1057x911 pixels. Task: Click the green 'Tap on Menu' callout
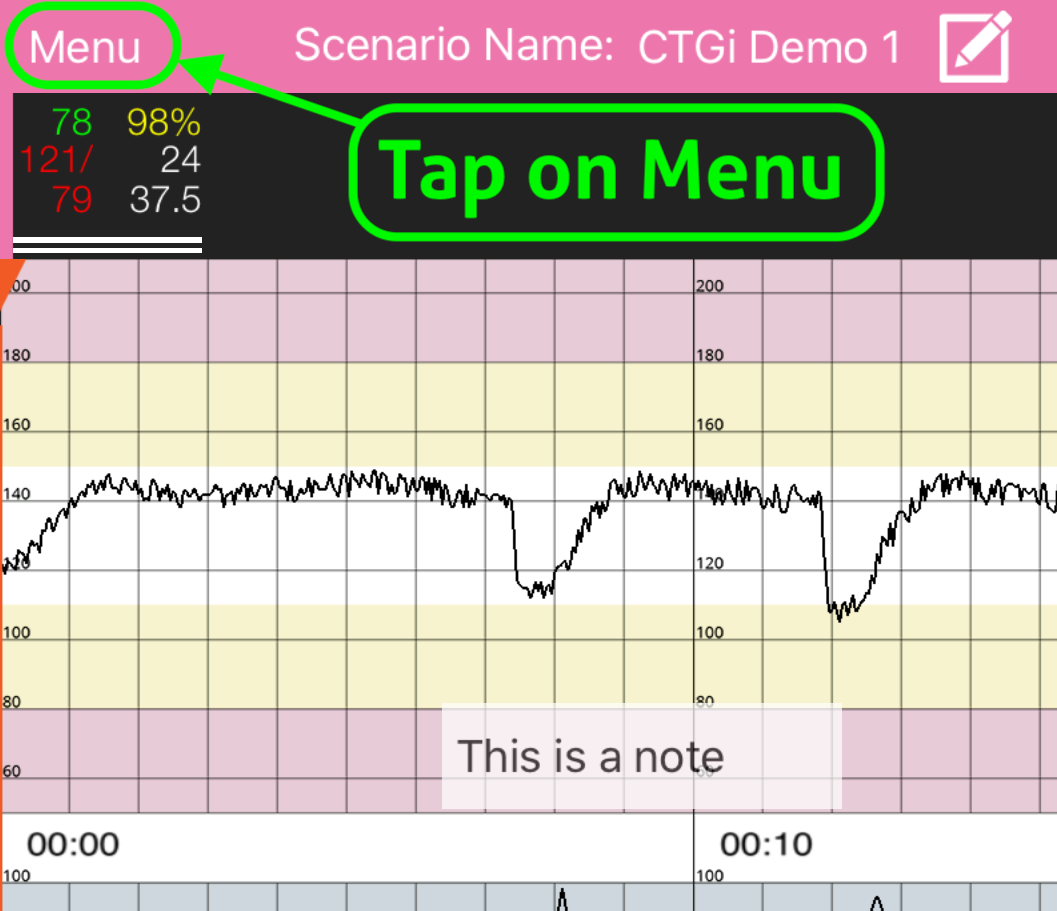[616, 172]
